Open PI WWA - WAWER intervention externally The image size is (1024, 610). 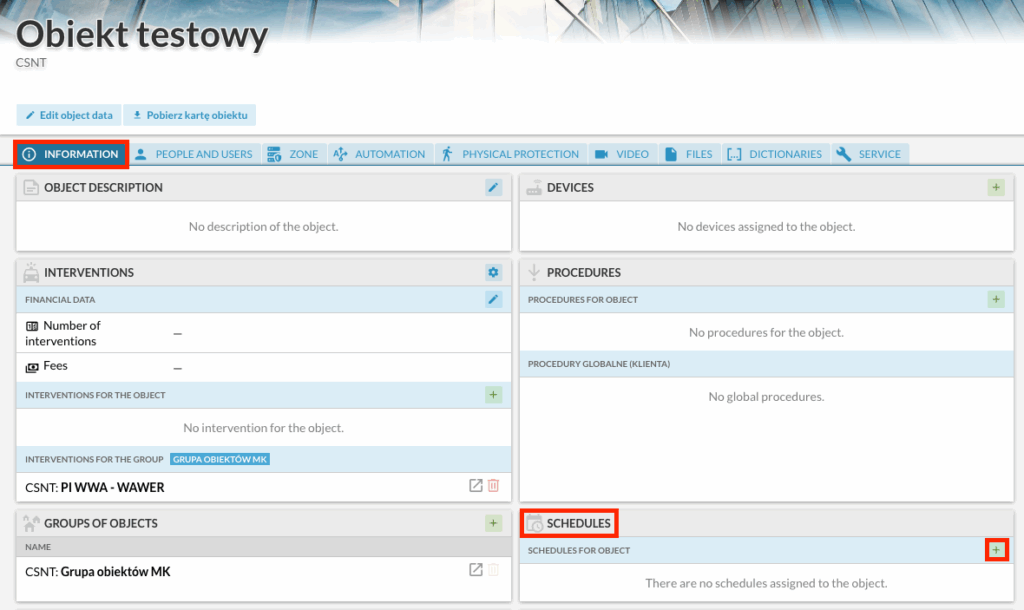coord(476,486)
